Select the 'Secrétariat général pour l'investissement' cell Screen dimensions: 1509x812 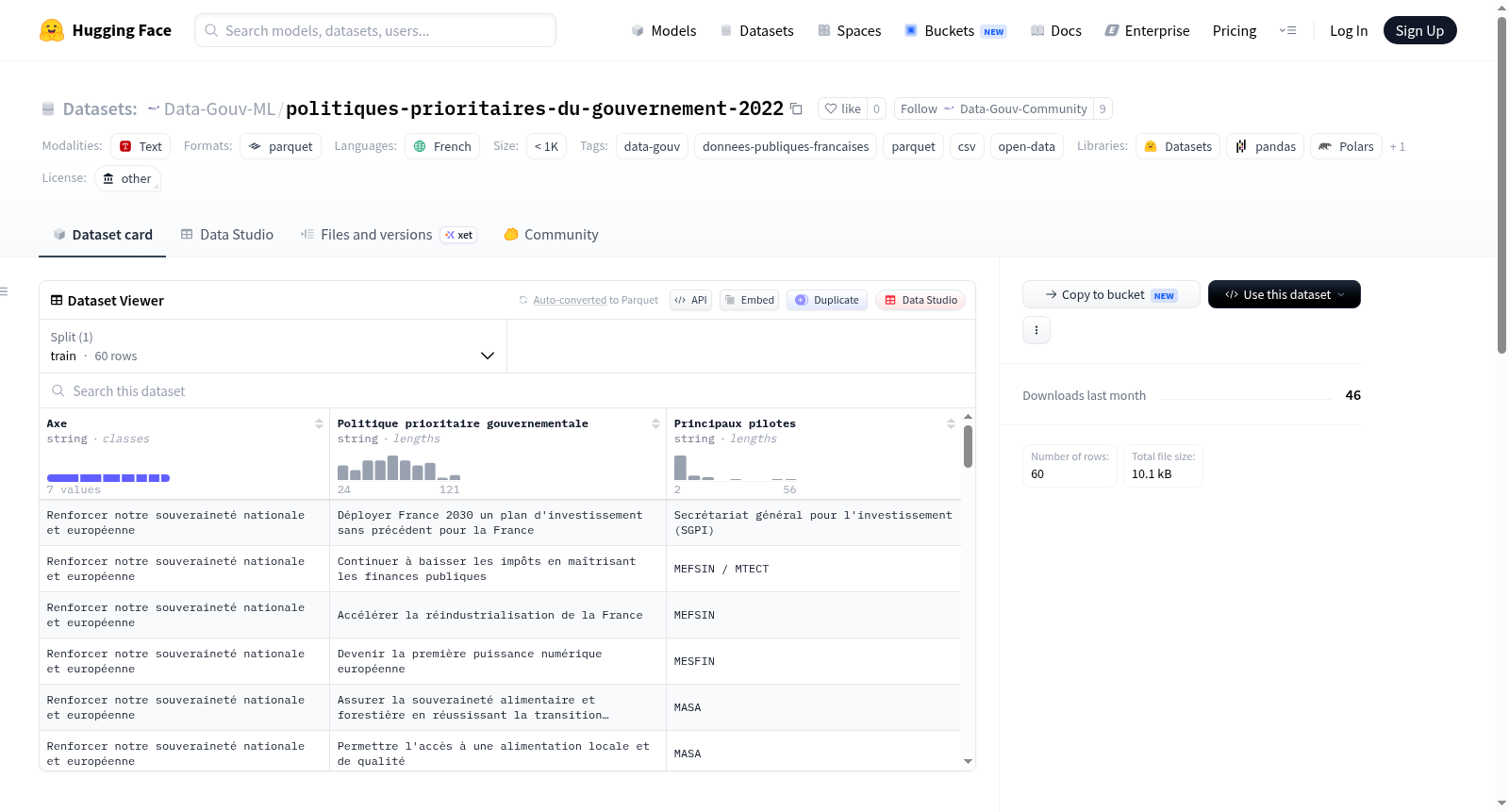coord(814,522)
